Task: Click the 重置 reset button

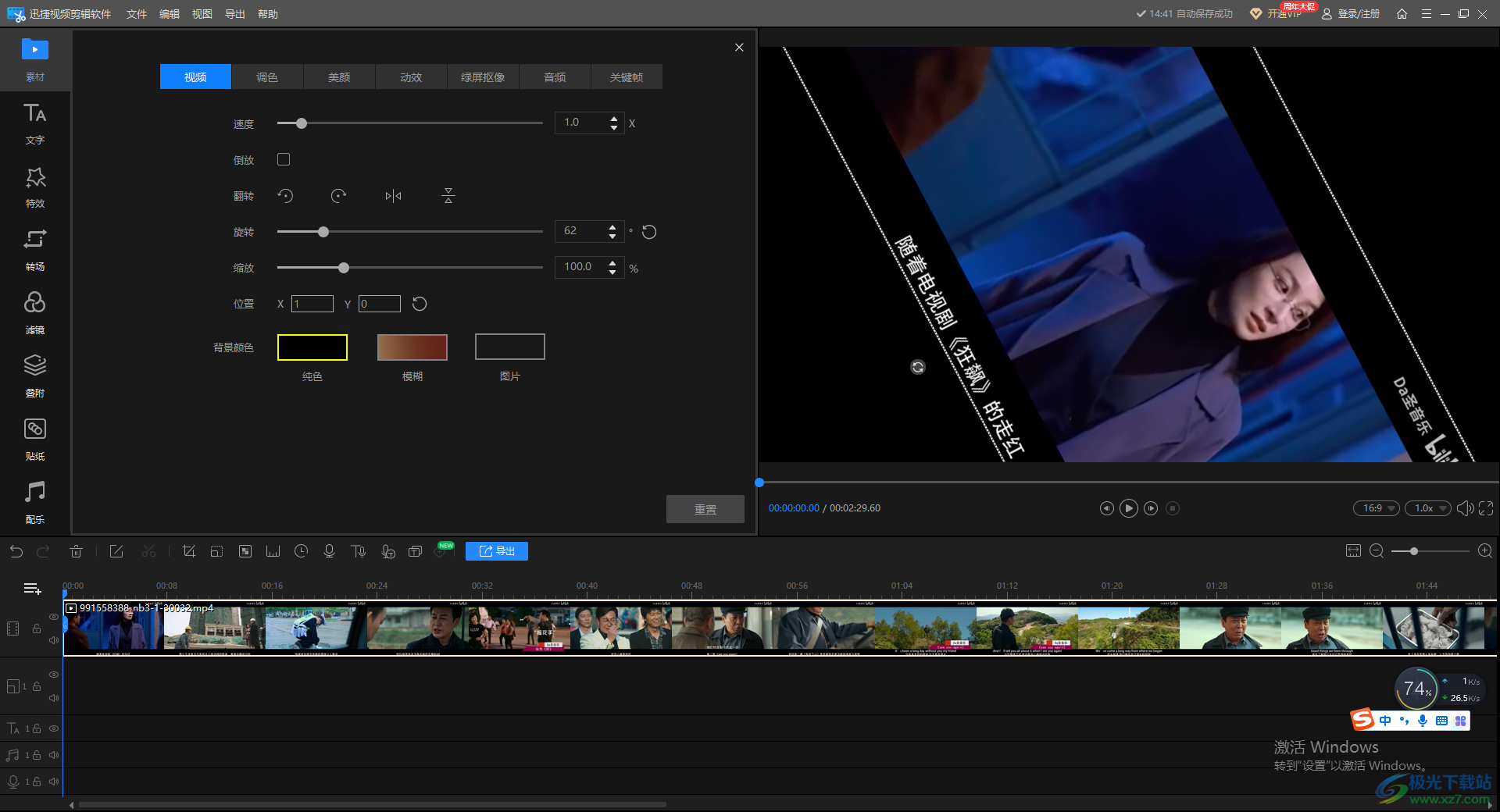Action: (705, 509)
